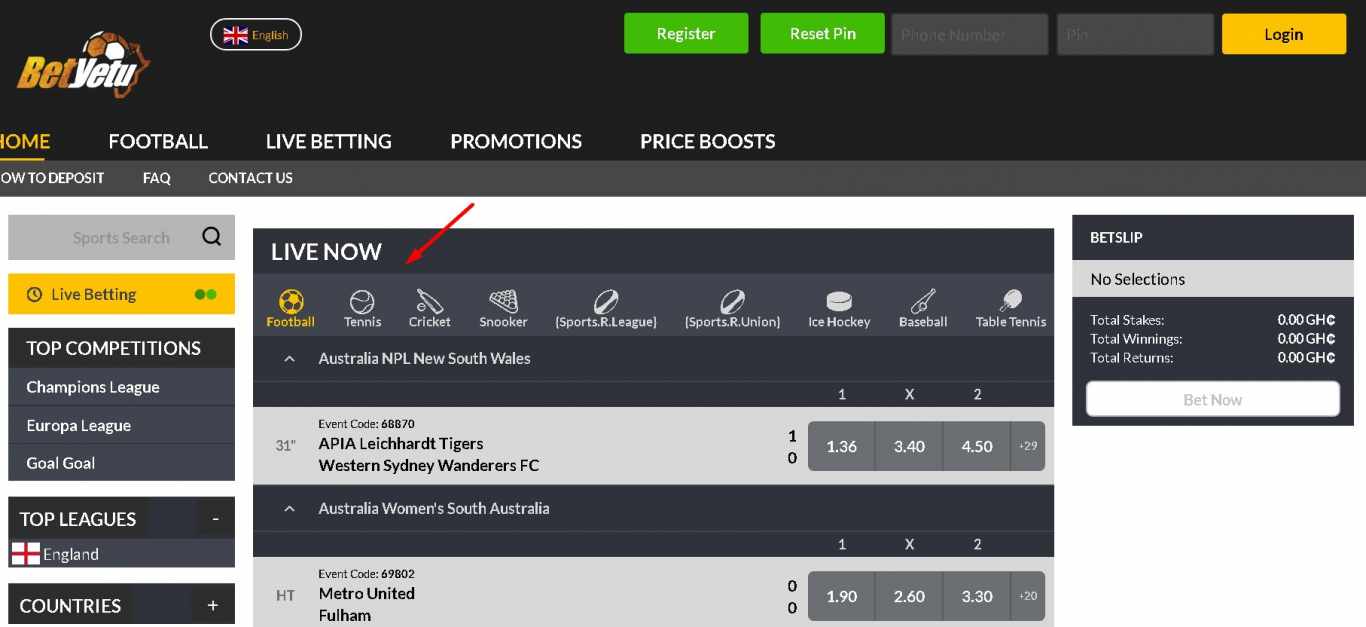Collapse Australia Women's South Australia section
The image size is (1366, 627).
pos(289,509)
